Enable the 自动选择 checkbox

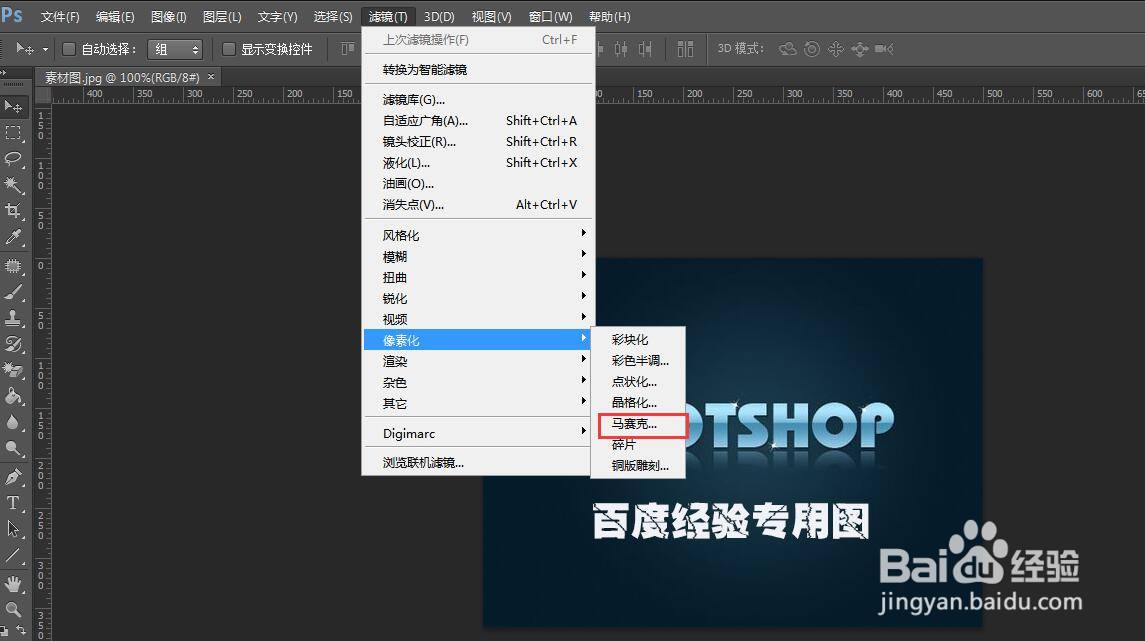pyautogui.click(x=68, y=48)
